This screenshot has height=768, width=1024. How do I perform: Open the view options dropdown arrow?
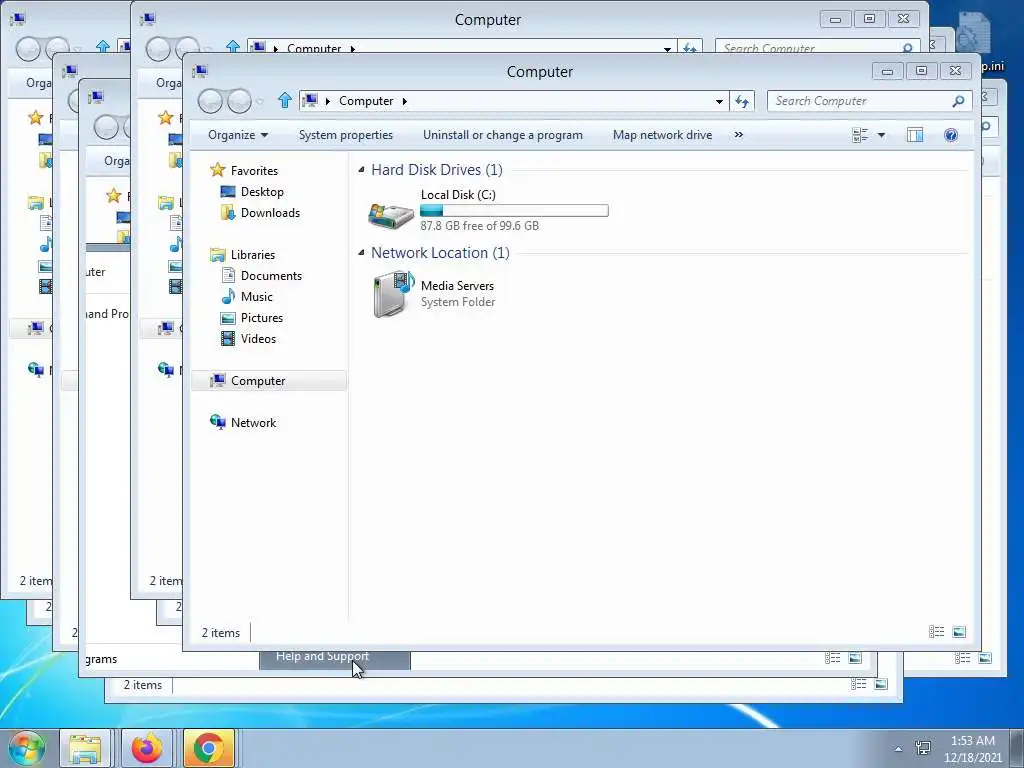(x=881, y=135)
